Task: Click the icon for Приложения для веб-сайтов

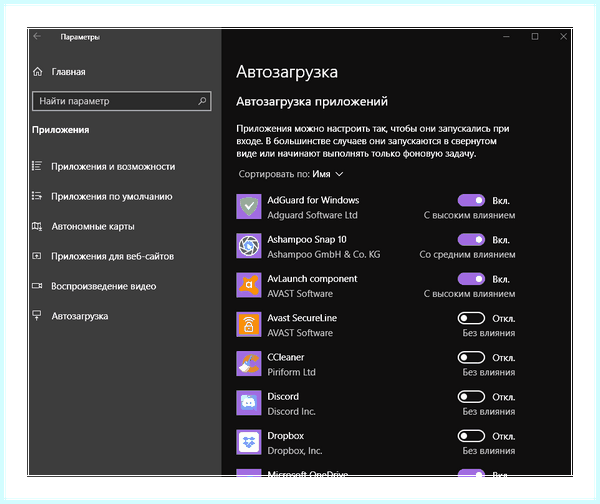Action: (37, 256)
